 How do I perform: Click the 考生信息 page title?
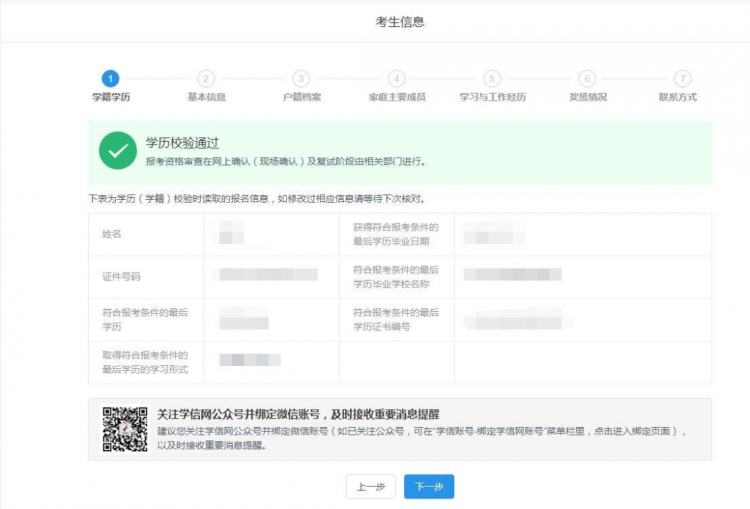tap(400, 22)
